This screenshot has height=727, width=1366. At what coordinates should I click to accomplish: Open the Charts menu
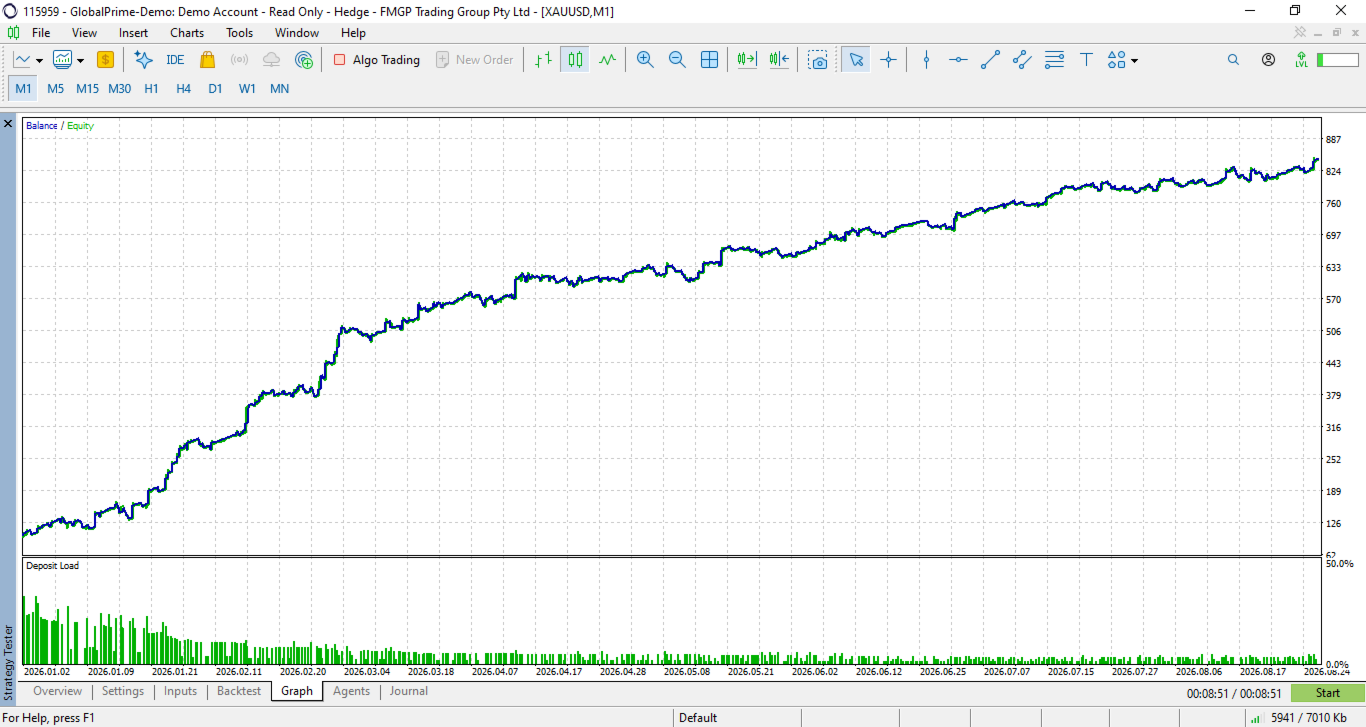click(187, 33)
